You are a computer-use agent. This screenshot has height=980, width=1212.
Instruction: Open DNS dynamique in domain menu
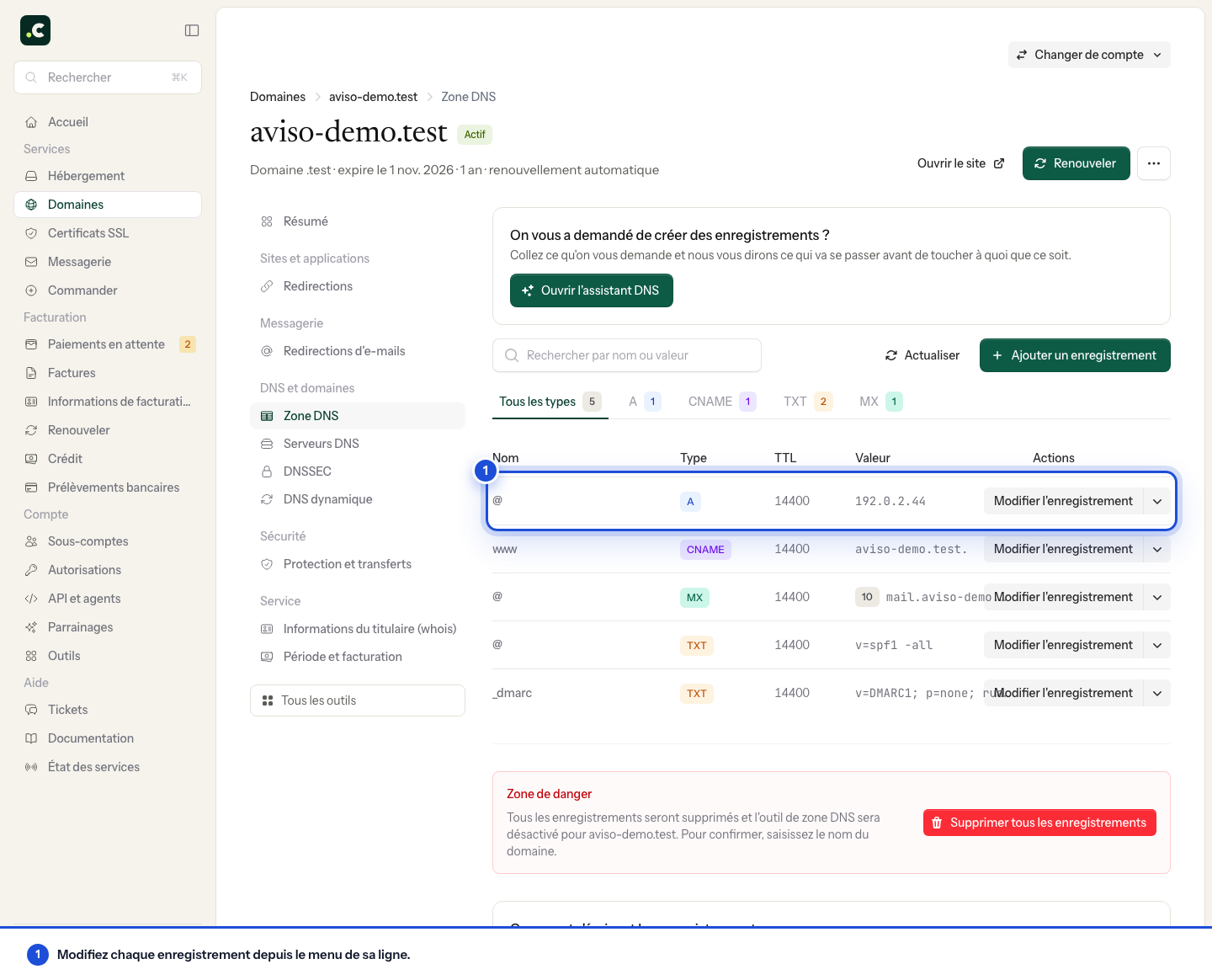(x=358, y=499)
